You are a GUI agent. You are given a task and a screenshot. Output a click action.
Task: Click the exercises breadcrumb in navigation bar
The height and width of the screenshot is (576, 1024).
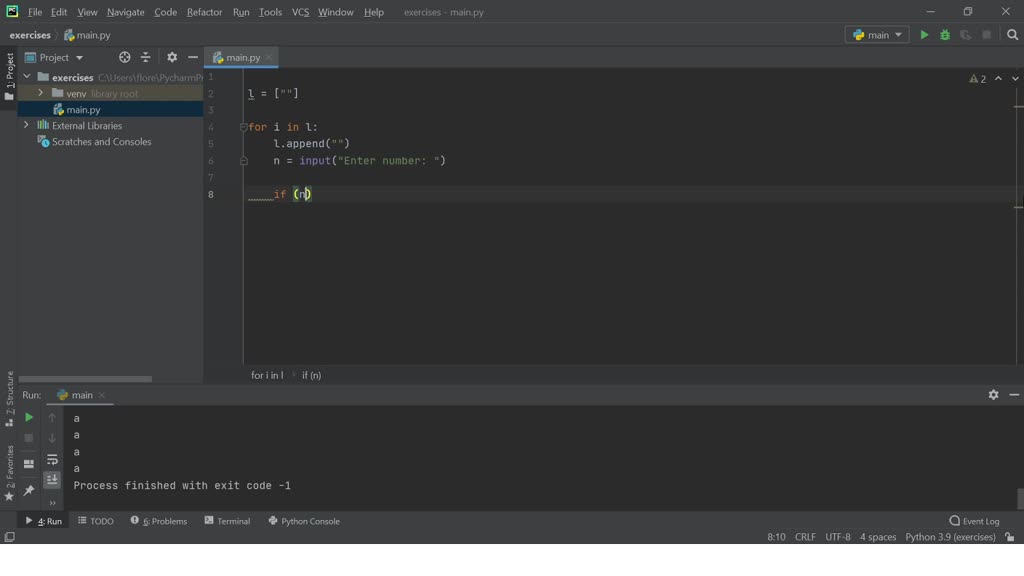(x=30, y=35)
